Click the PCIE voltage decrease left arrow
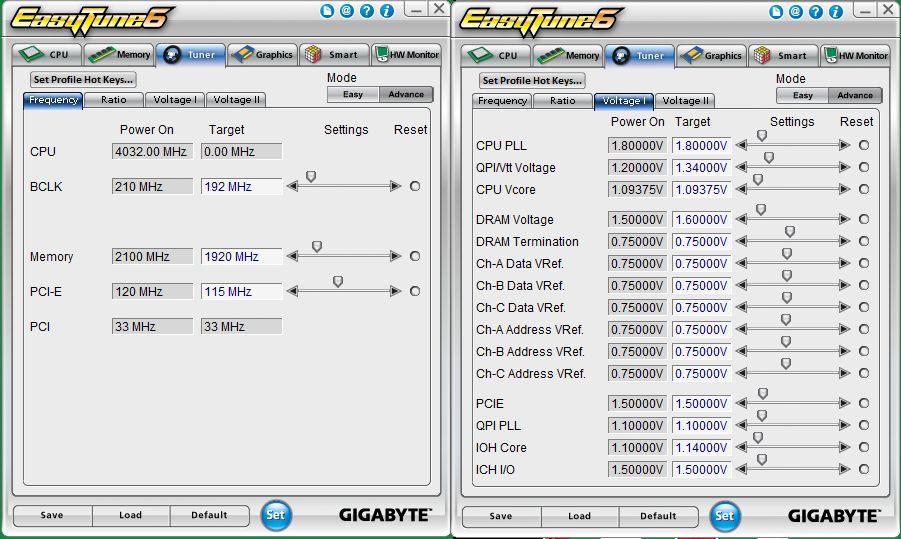Image resolution: width=901 pixels, height=539 pixels. (741, 403)
